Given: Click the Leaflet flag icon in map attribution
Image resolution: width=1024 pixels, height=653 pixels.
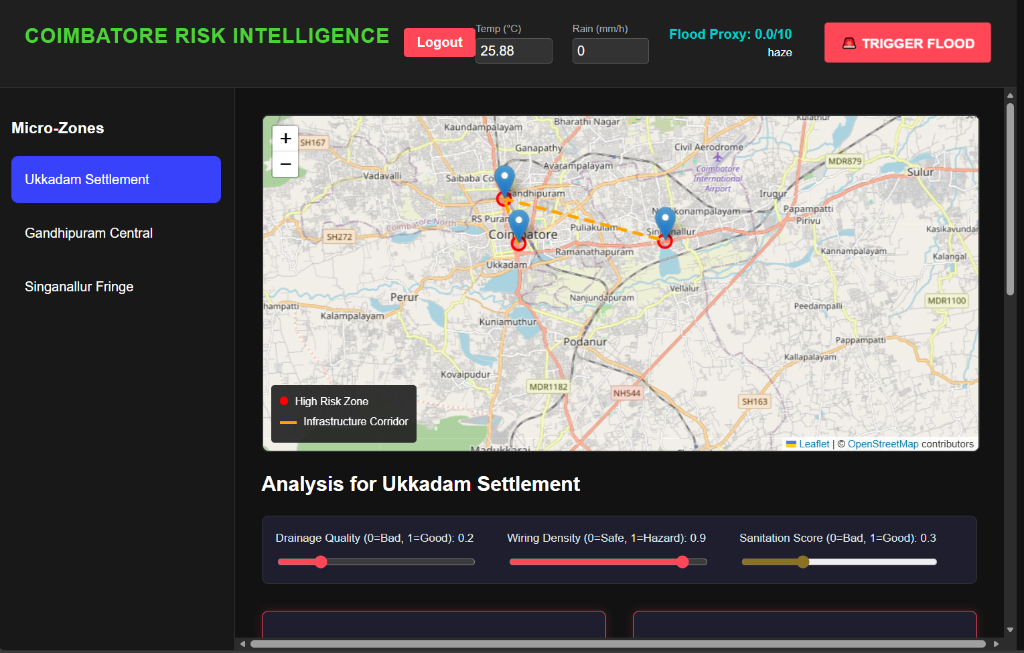Looking at the screenshot, I should 789,443.
